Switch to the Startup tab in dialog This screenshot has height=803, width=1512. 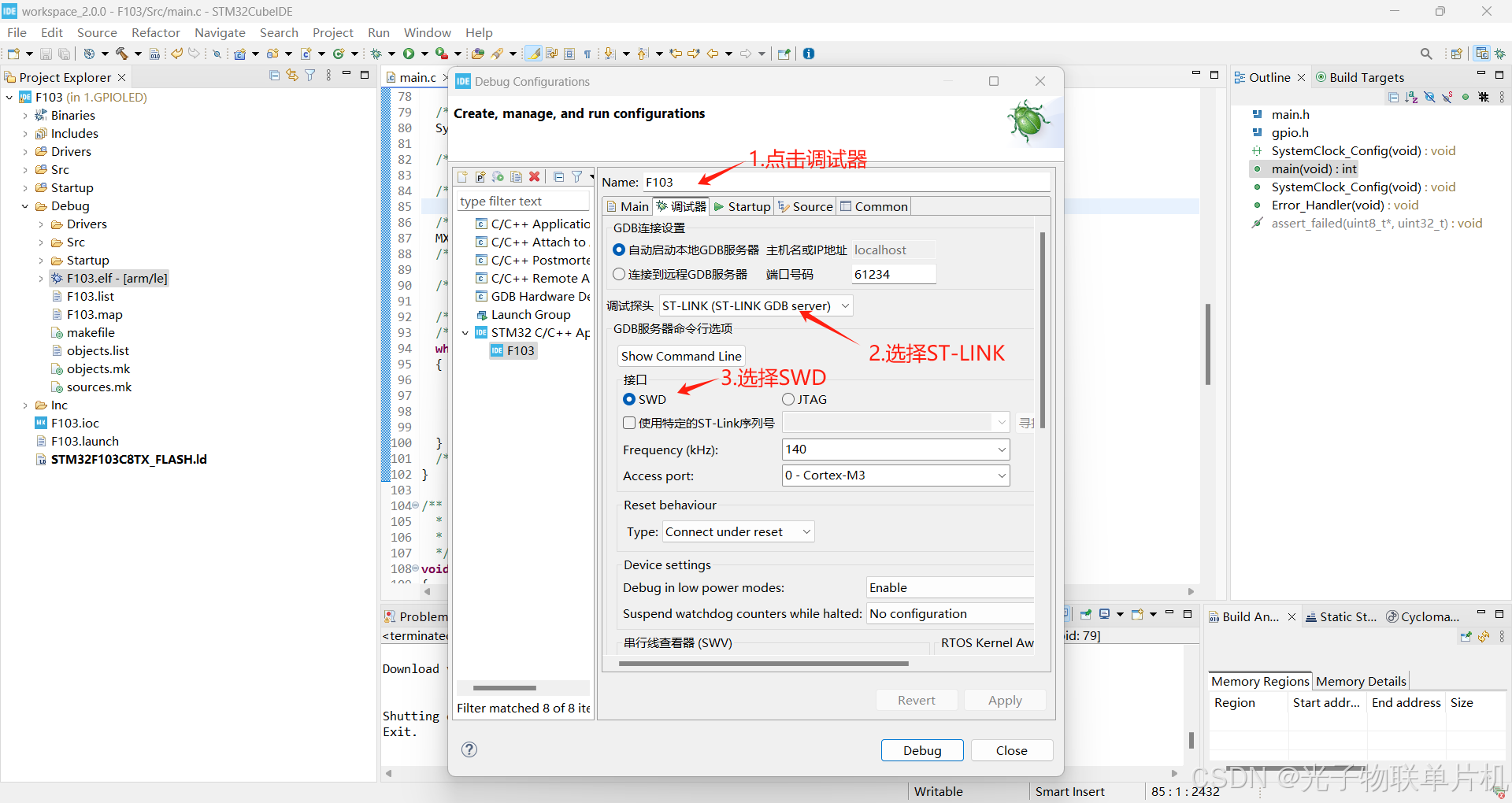tap(742, 206)
